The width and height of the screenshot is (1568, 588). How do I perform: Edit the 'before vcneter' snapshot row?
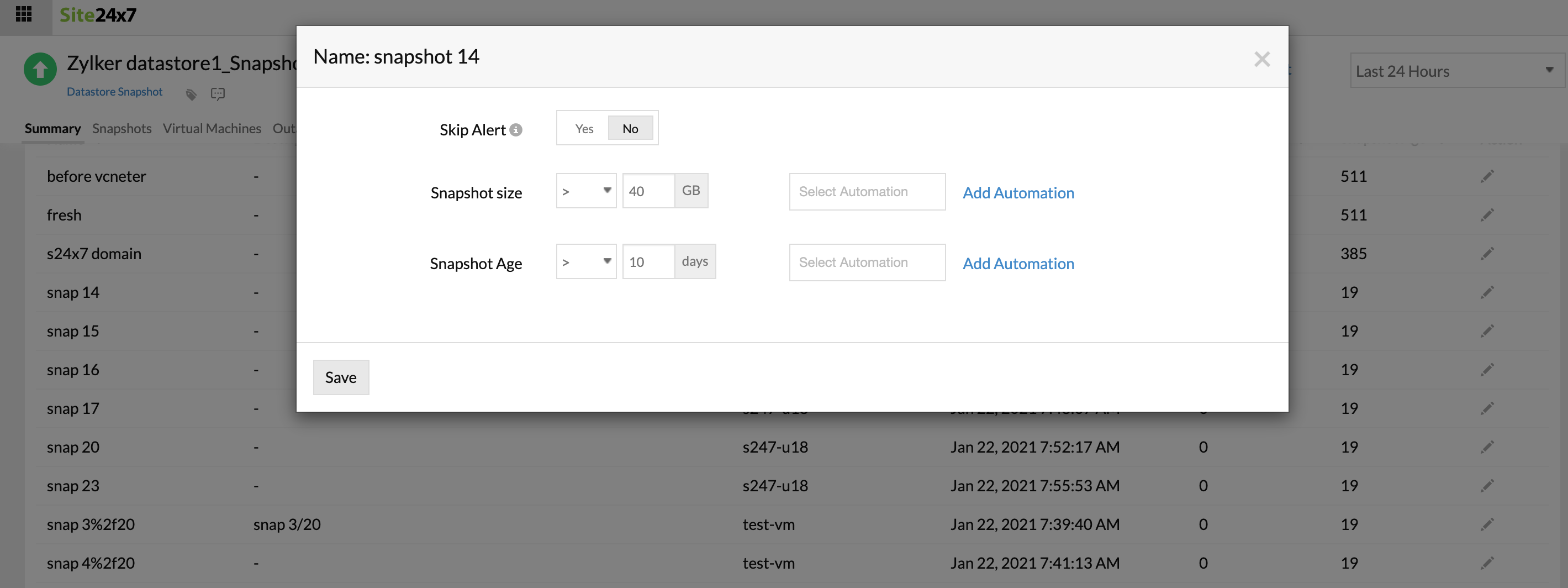[x=1487, y=177]
